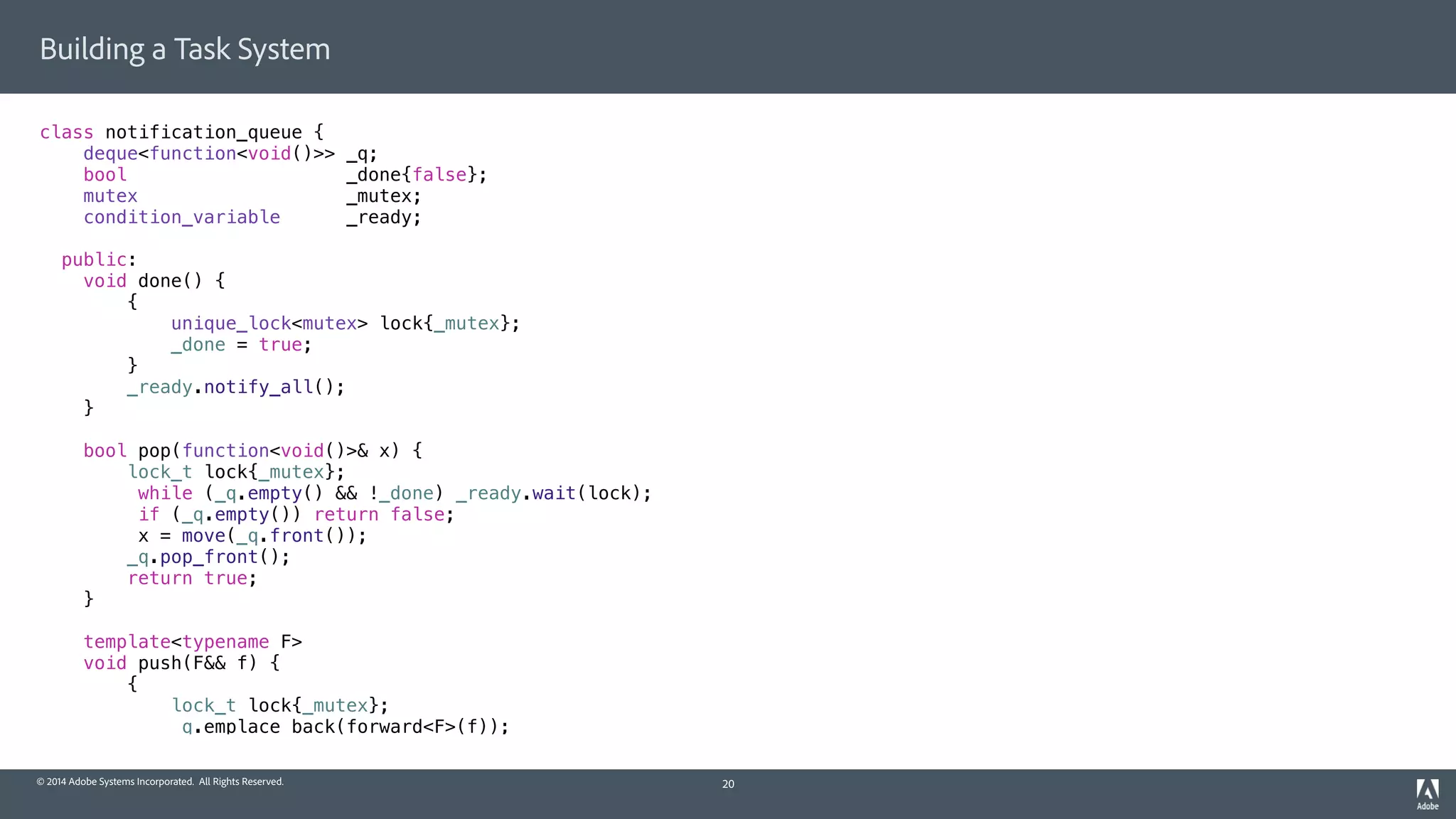Image resolution: width=1456 pixels, height=819 pixels.
Task: Click the '_q.pop_front();' call
Action: pos(208,557)
